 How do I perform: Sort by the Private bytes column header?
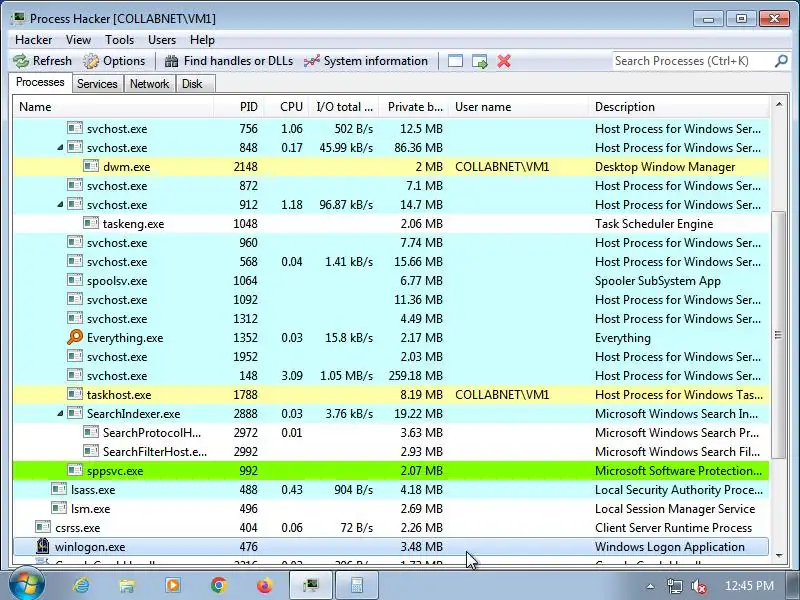[x=414, y=107]
